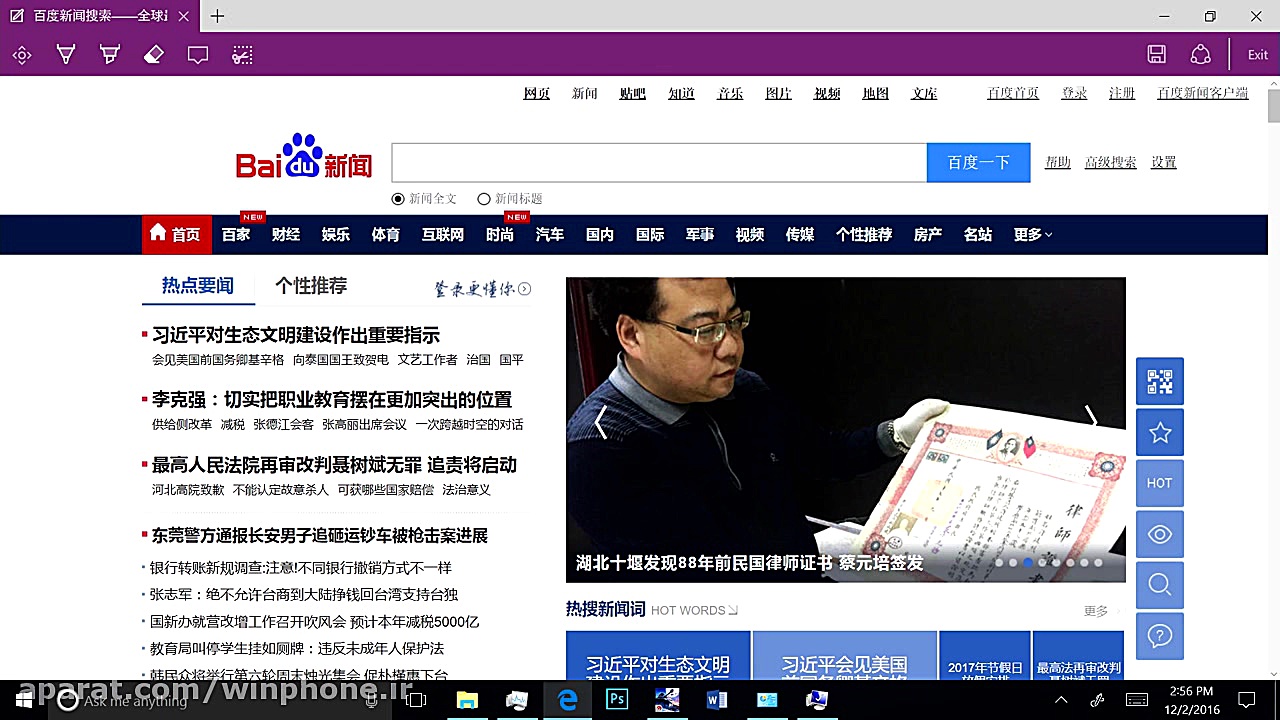
Task: Expand the 更多 navigation dropdown
Action: 1033,235
